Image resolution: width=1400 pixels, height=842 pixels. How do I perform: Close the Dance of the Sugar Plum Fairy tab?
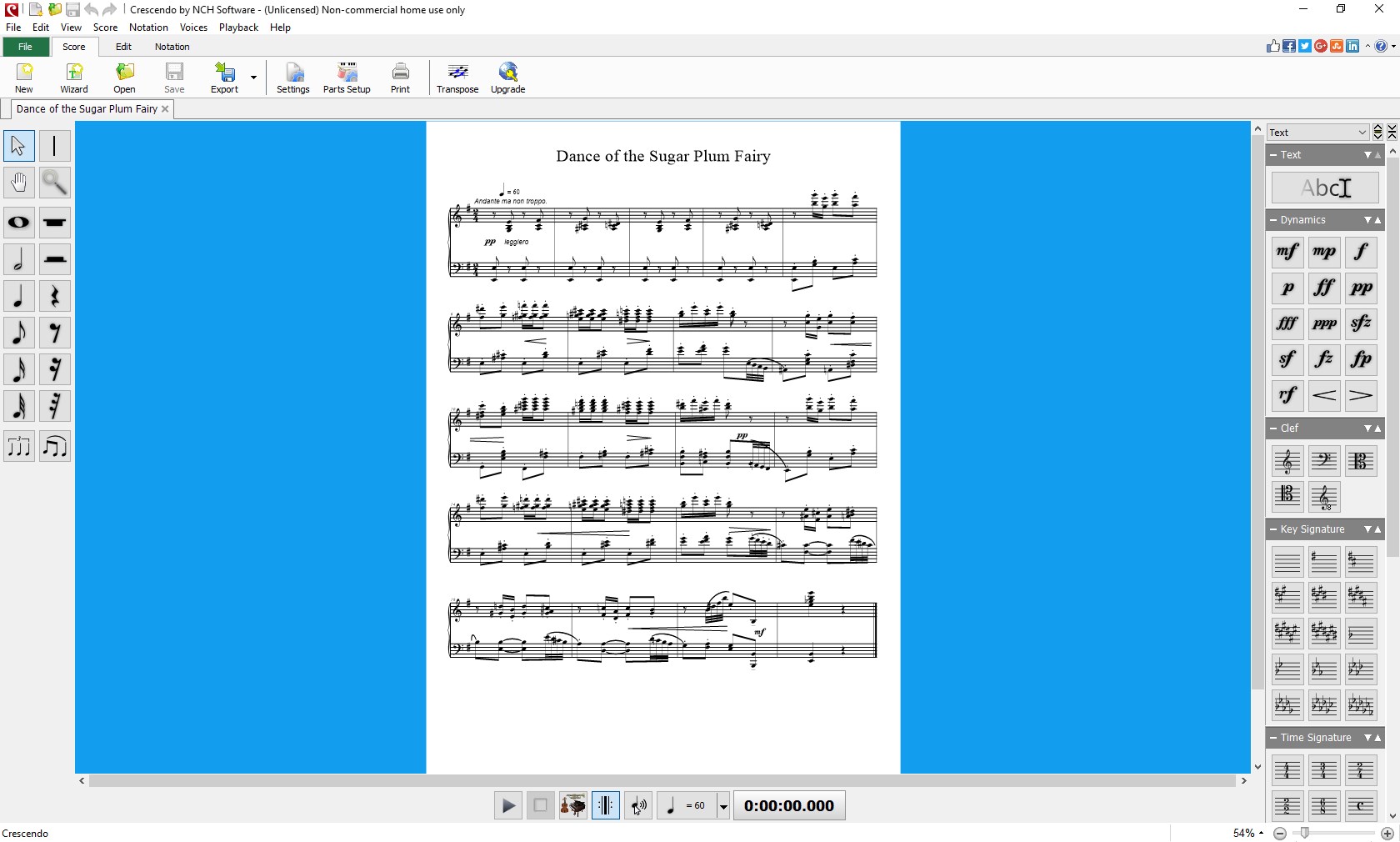coord(166,109)
